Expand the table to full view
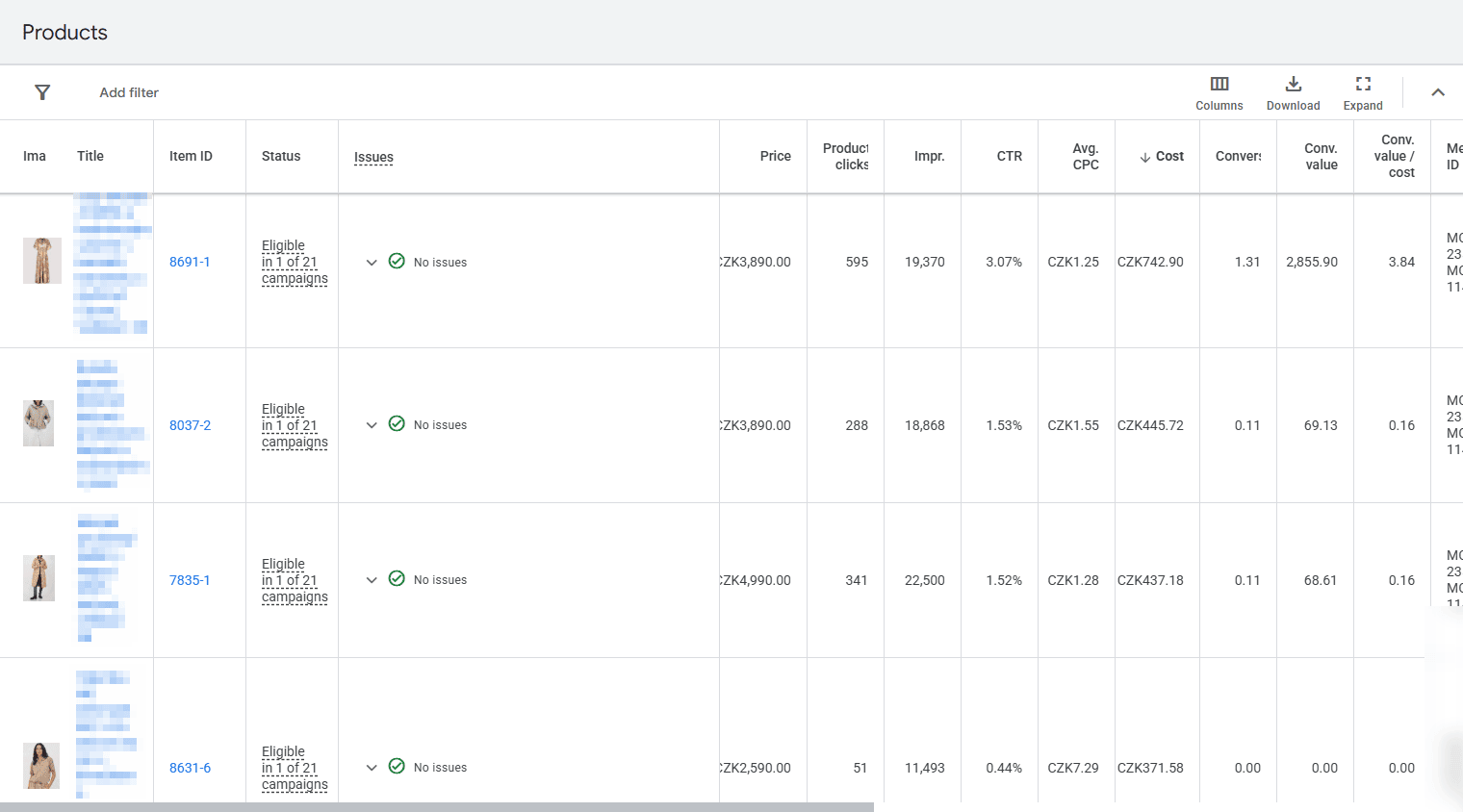1463x812 pixels. (1363, 93)
